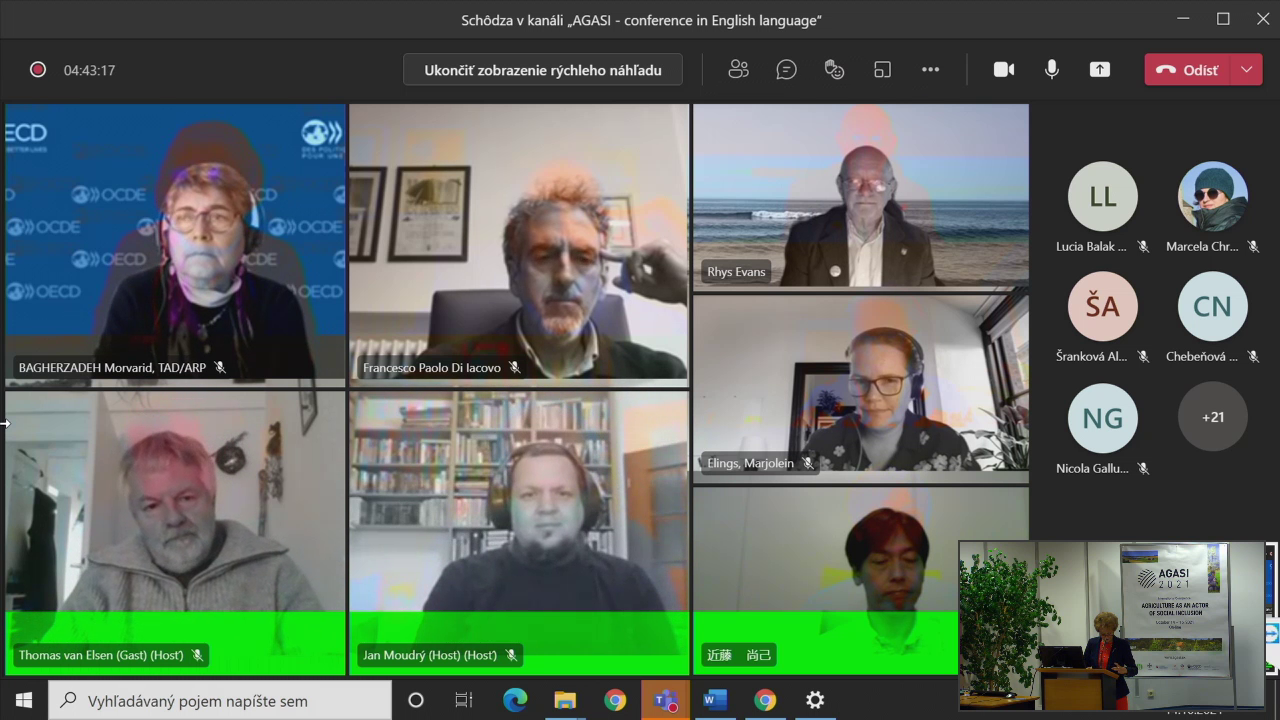
Task: Open the reactions and raise hand icon
Action: coord(834,69)
